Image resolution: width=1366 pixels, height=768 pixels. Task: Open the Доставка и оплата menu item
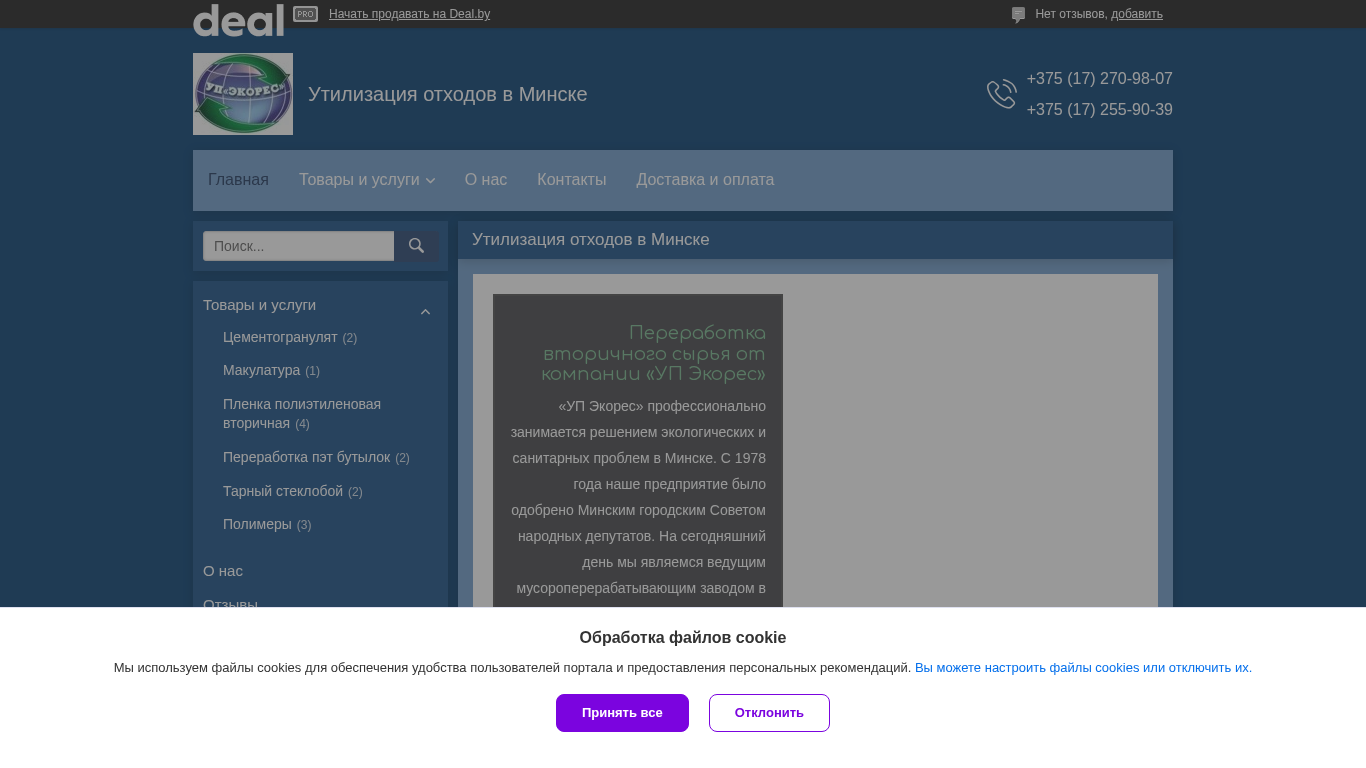click(705, 180)
